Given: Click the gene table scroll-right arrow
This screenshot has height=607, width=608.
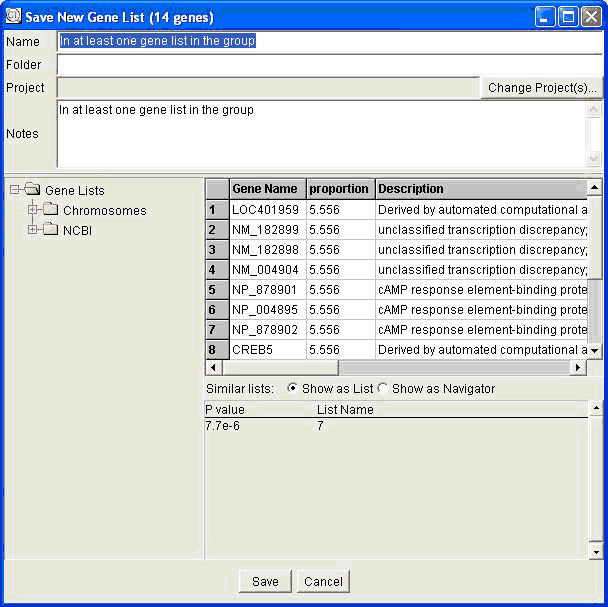Looking at the screenshot, I should click(x=577, y=368).
